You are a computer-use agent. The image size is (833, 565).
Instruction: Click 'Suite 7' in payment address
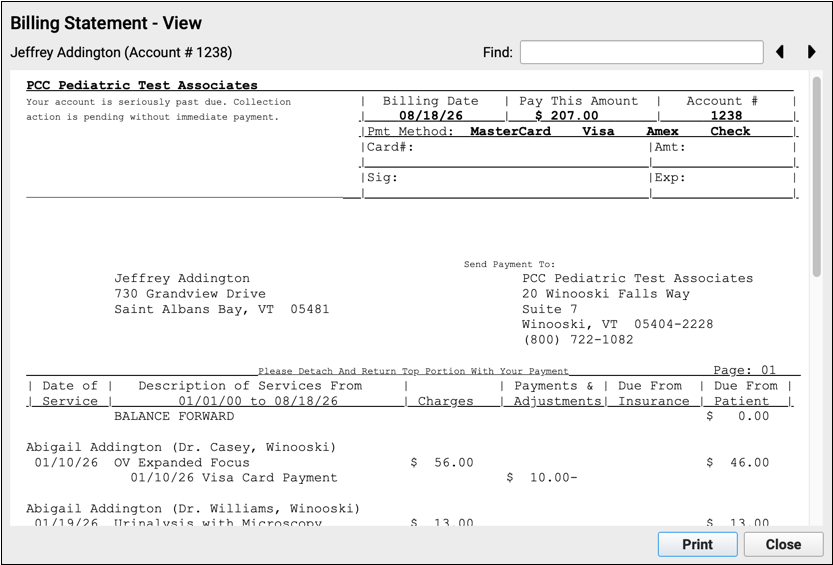(550, 309)
